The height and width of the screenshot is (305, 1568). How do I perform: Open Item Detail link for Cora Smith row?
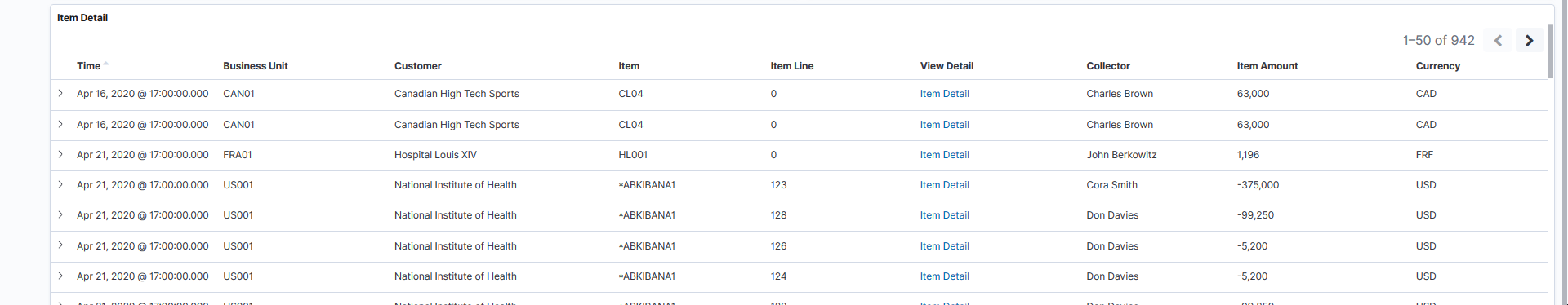click(944, 185)
